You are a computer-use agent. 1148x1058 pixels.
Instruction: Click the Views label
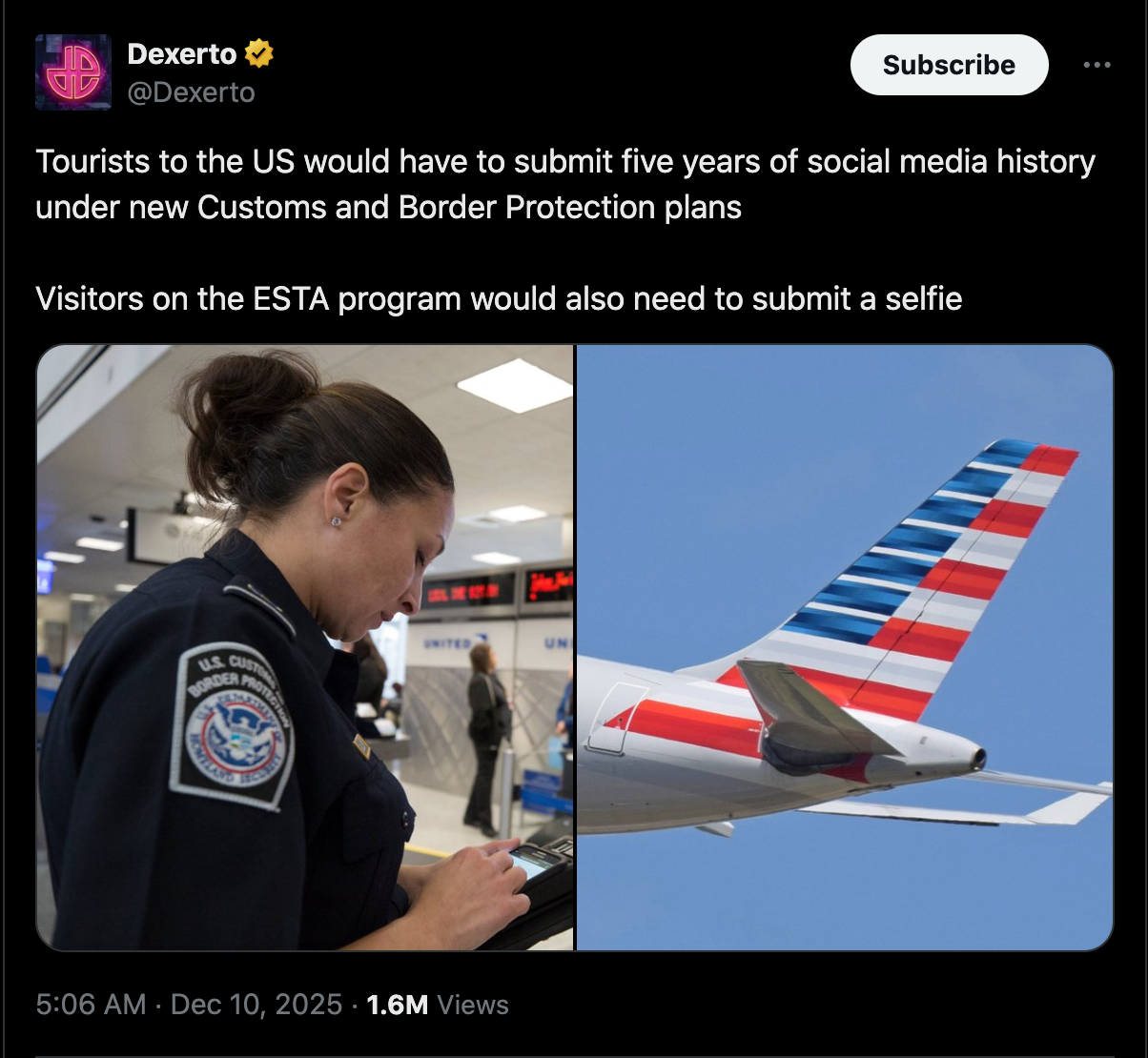point(474,1005)
